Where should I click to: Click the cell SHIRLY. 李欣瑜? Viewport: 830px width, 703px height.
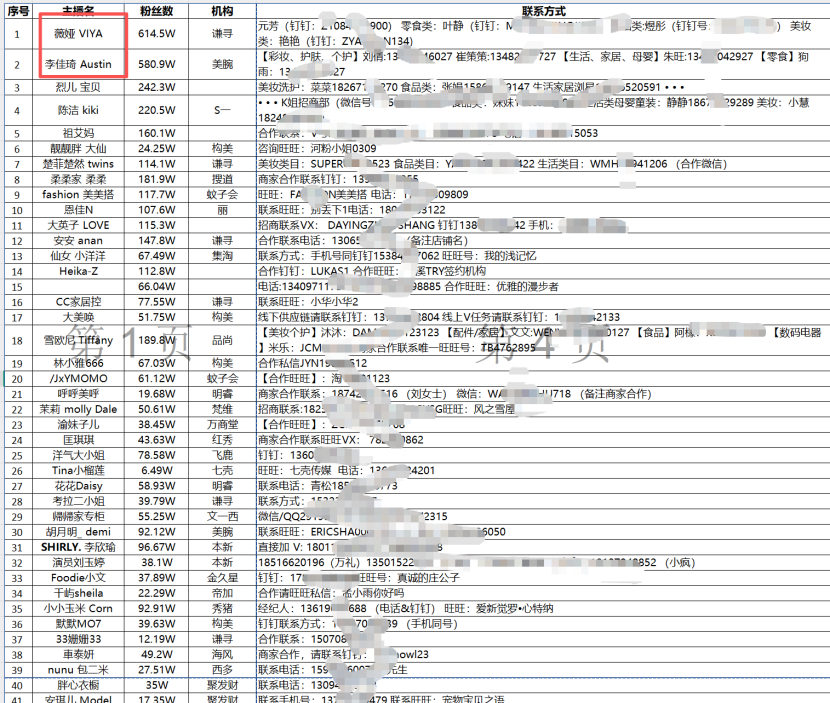(x=78, y=548)
